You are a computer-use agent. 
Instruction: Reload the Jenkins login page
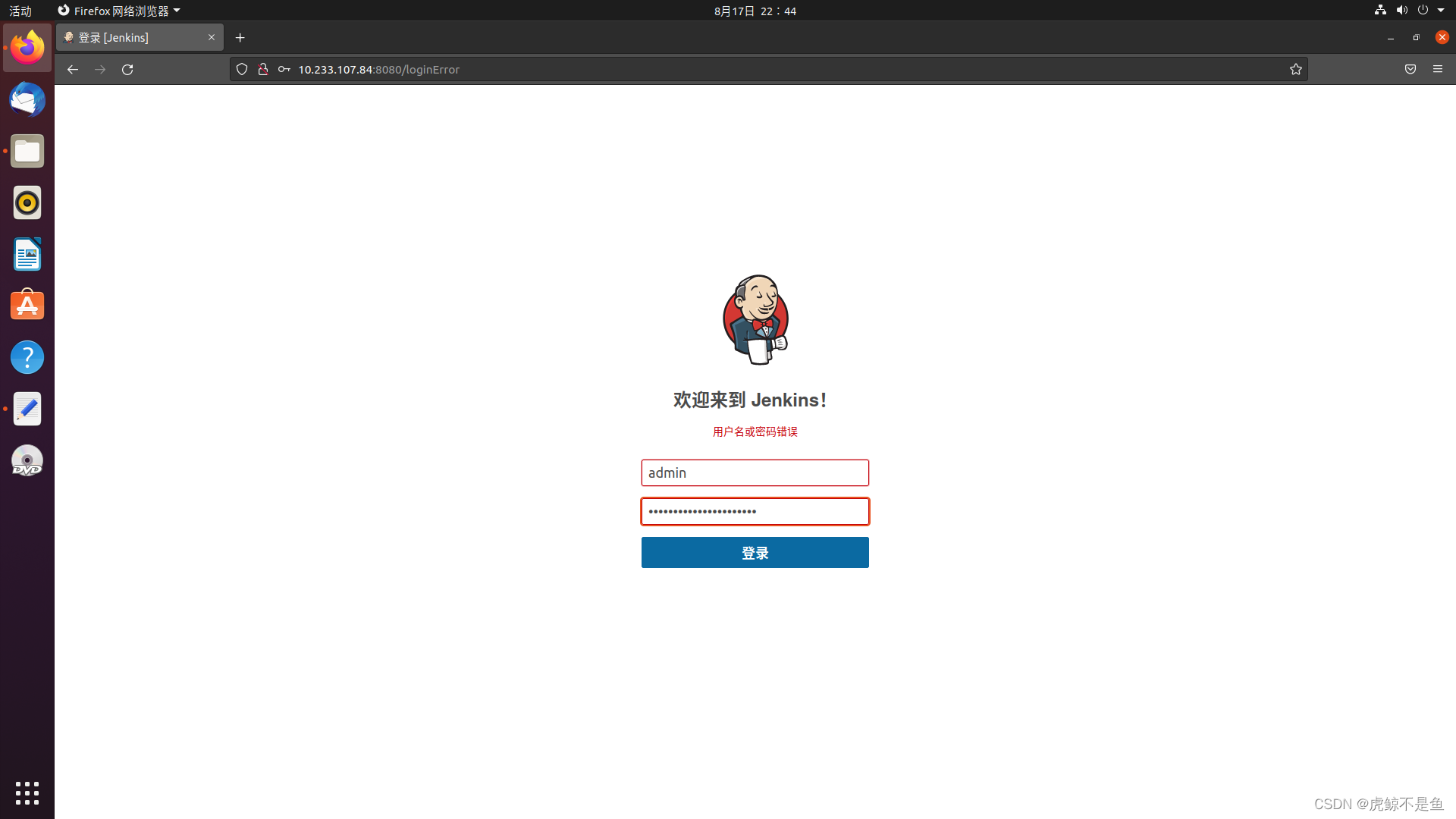pos(127,69)
